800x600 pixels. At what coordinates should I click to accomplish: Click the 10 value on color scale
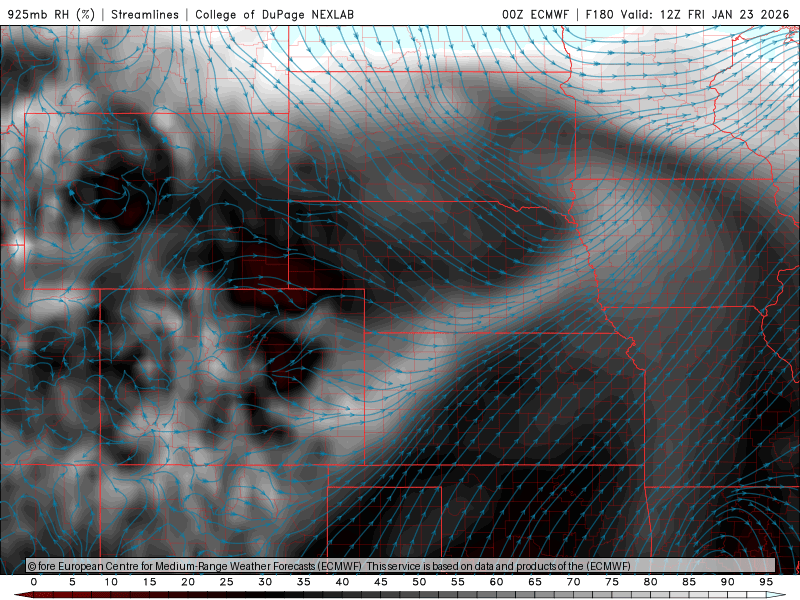click(111, 582)
